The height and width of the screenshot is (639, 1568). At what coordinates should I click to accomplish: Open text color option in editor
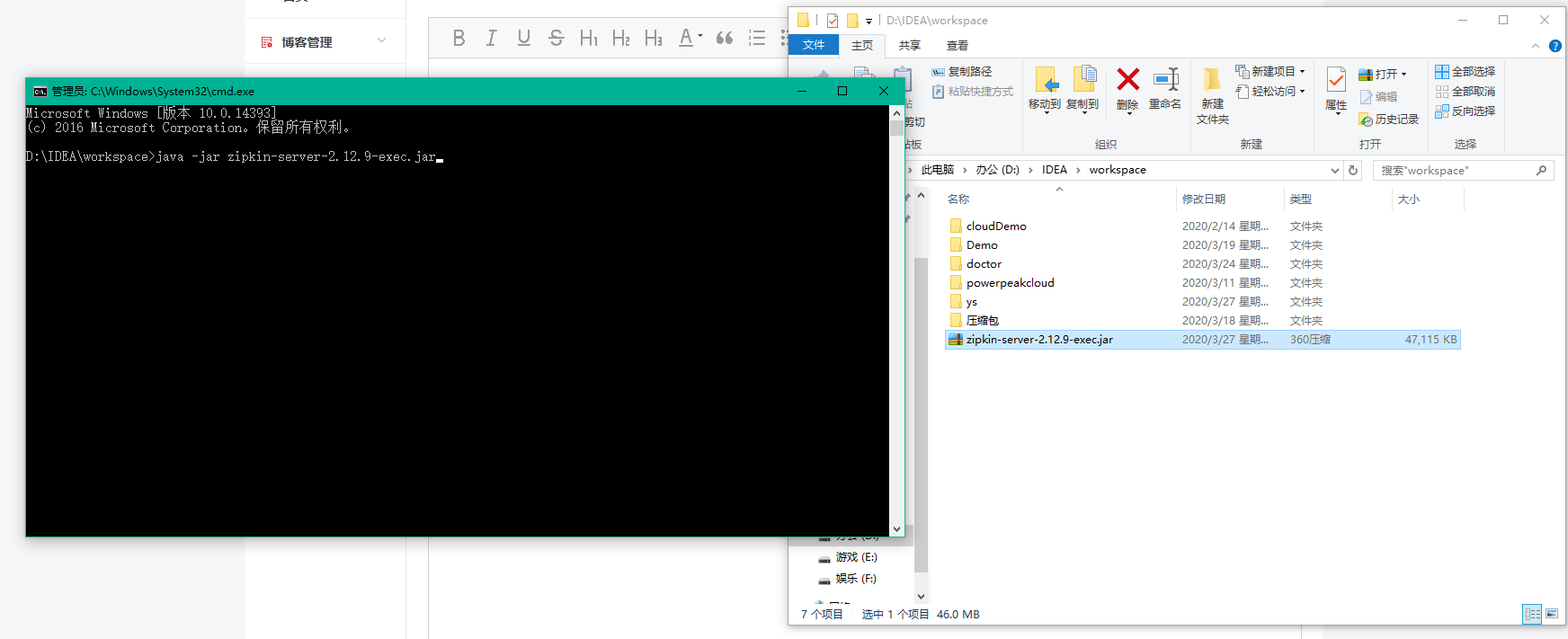(x=690, y=38)
